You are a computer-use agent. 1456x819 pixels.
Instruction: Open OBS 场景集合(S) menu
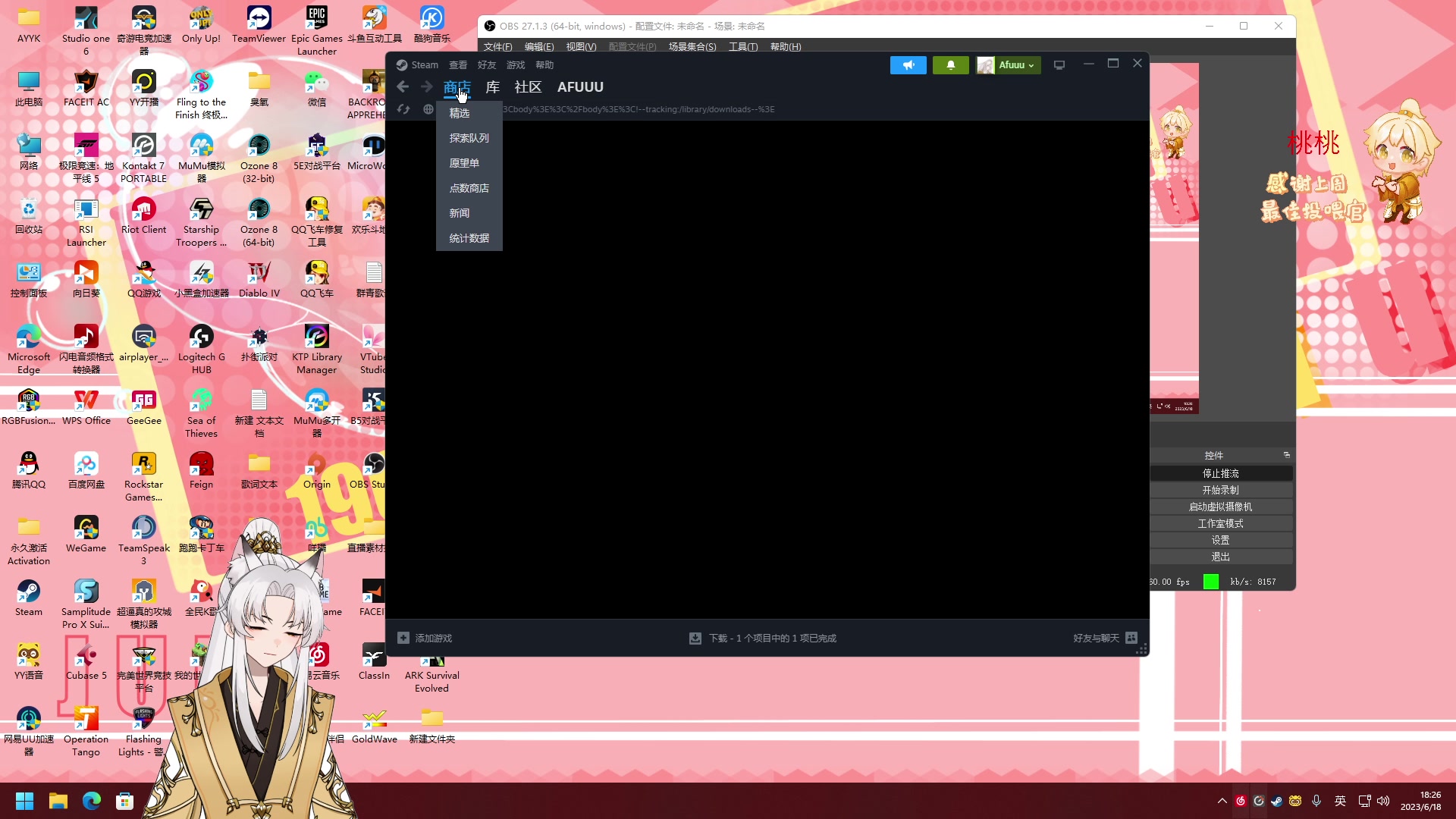click(692, 47)
